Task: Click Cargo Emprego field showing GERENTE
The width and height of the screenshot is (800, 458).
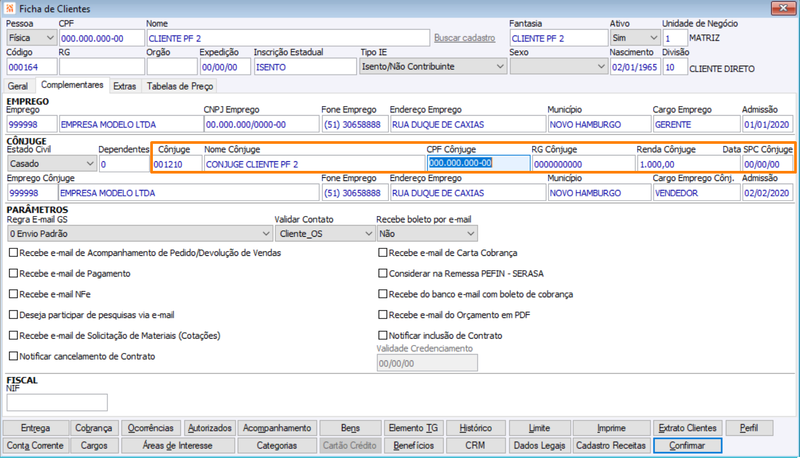Action: pyautogui.click(x=696, y=124)
